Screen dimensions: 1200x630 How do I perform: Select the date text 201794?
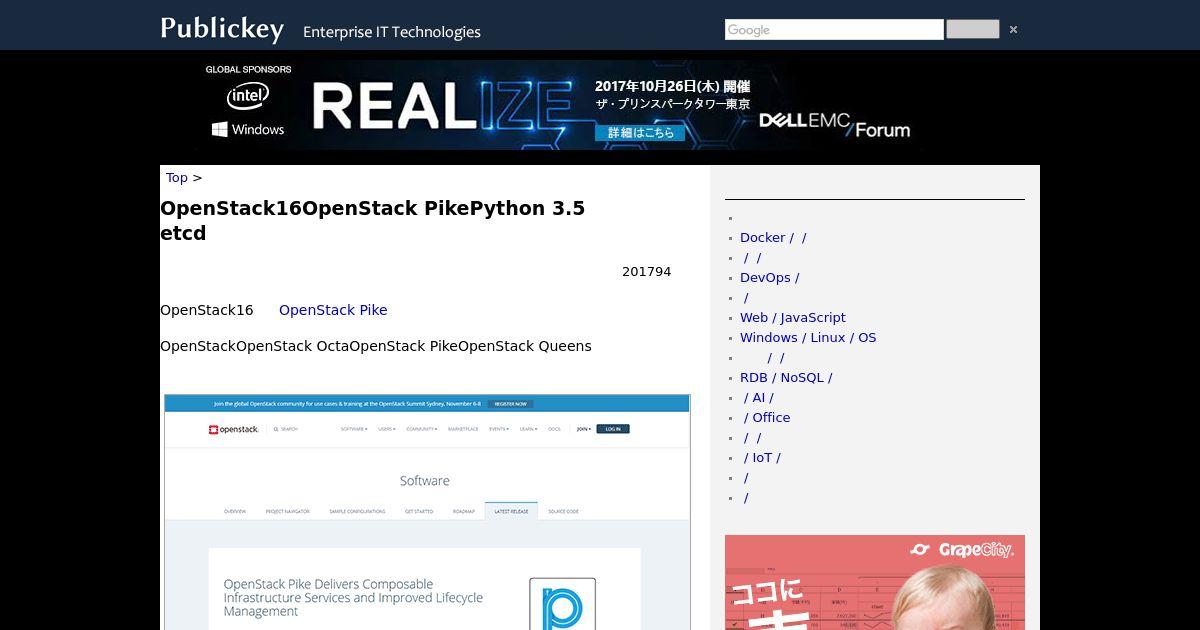(x=647, y=272)
